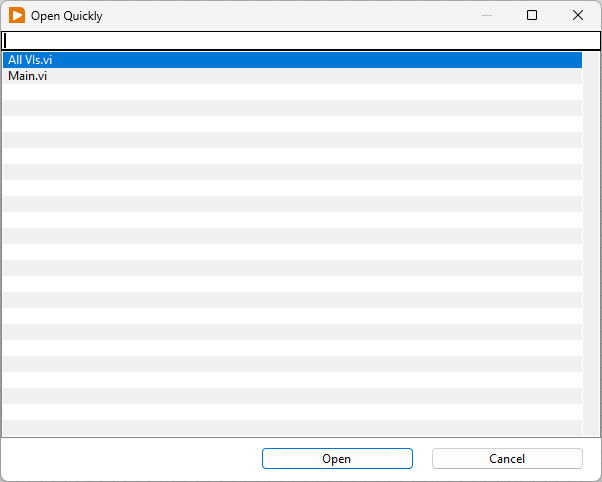
Task: Click the highlighted blue row's empty right side
Action: (400, 60)
